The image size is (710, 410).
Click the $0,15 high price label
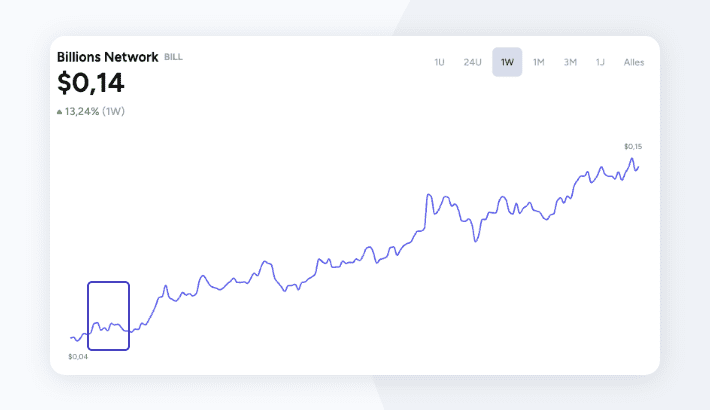633,146
